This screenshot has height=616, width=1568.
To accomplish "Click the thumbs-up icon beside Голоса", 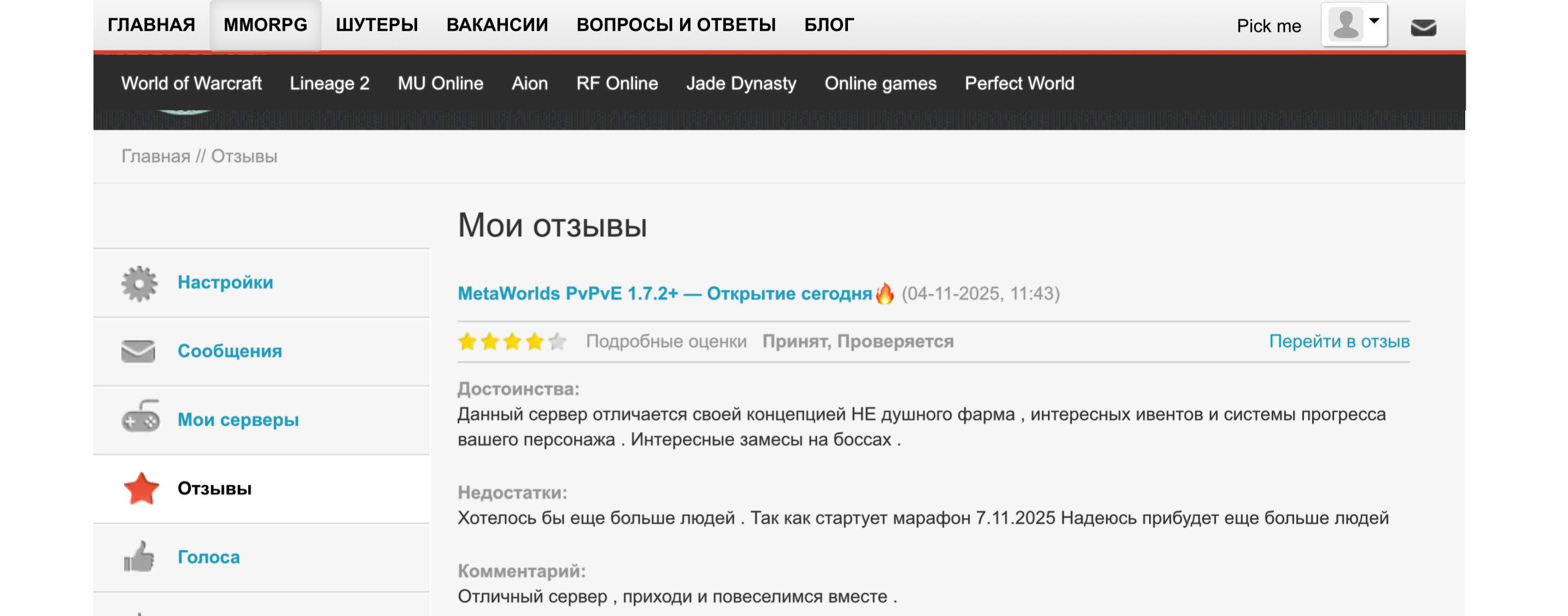I will point(139,557).
